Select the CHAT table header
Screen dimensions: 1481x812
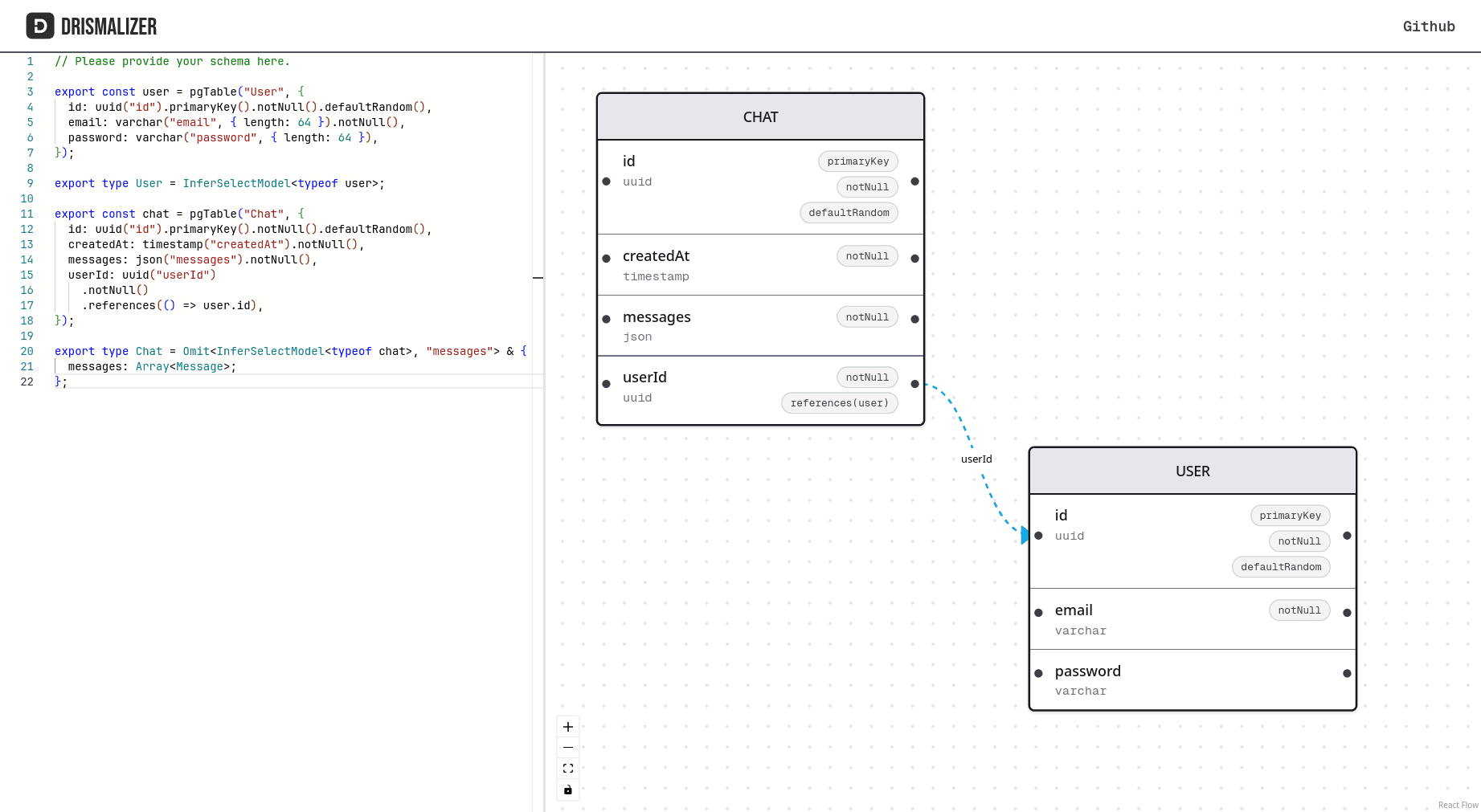(x=760, y=116)
